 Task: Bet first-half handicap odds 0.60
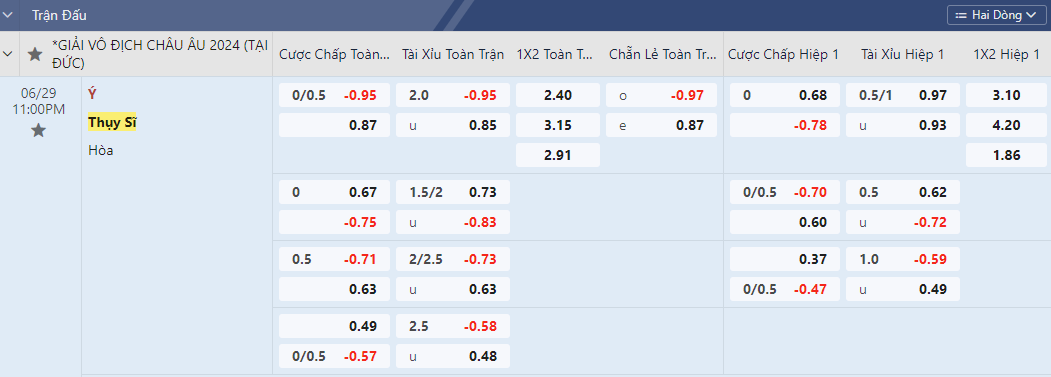(784, 222)
